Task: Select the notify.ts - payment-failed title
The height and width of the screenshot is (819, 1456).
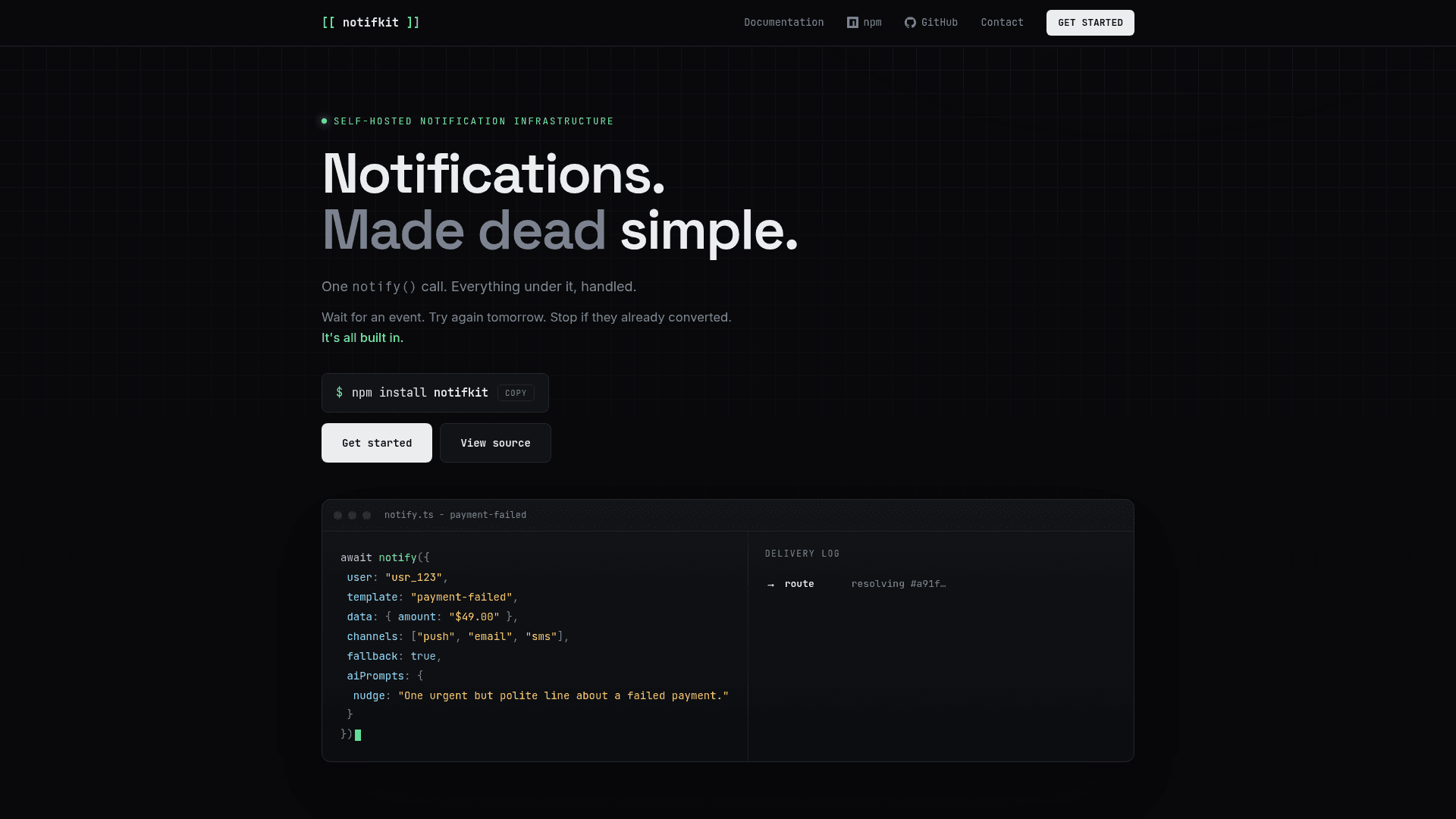Action: pyautogui.click(x=455, y=515)
